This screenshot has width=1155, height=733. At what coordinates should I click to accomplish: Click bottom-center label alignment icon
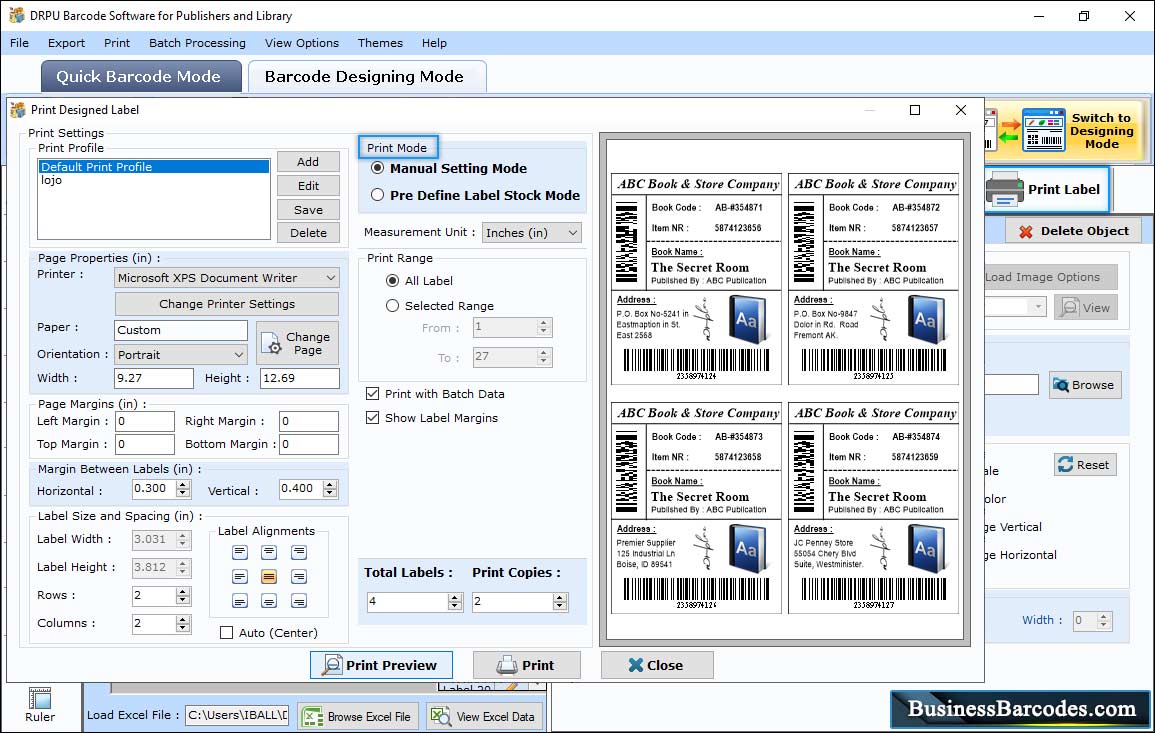269,601
